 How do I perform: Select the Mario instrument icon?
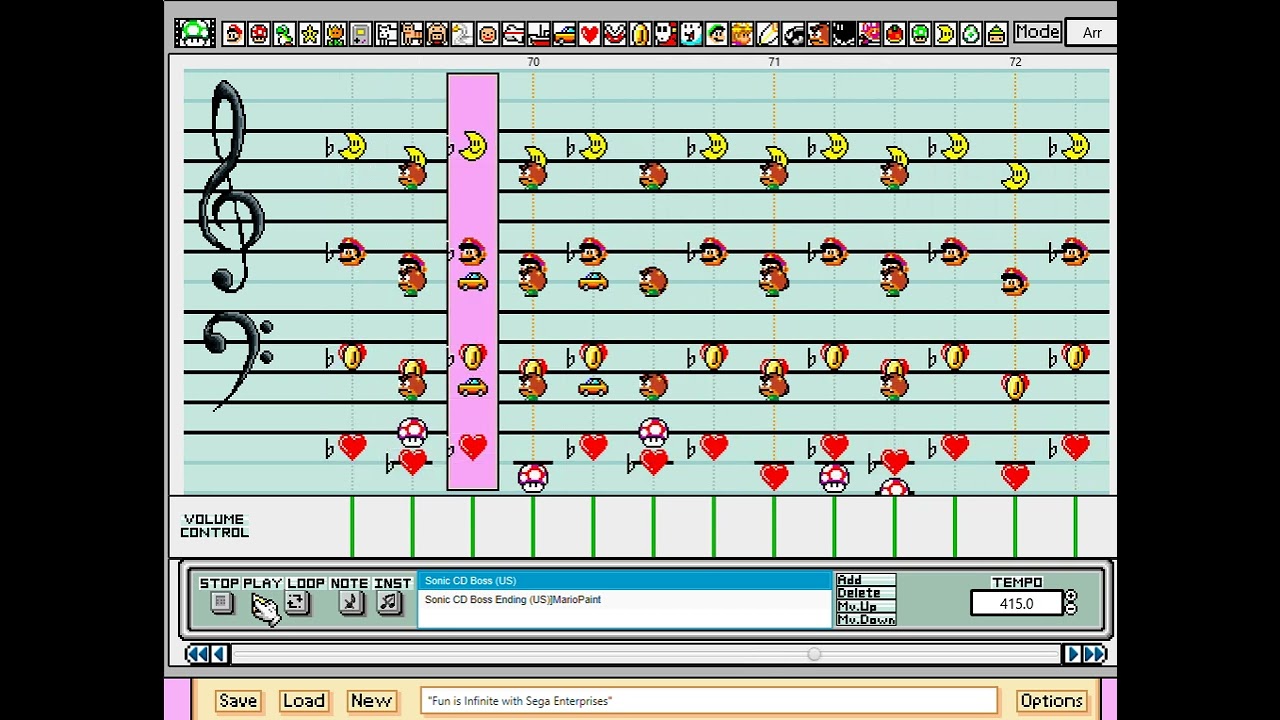(x=234, y=34)
